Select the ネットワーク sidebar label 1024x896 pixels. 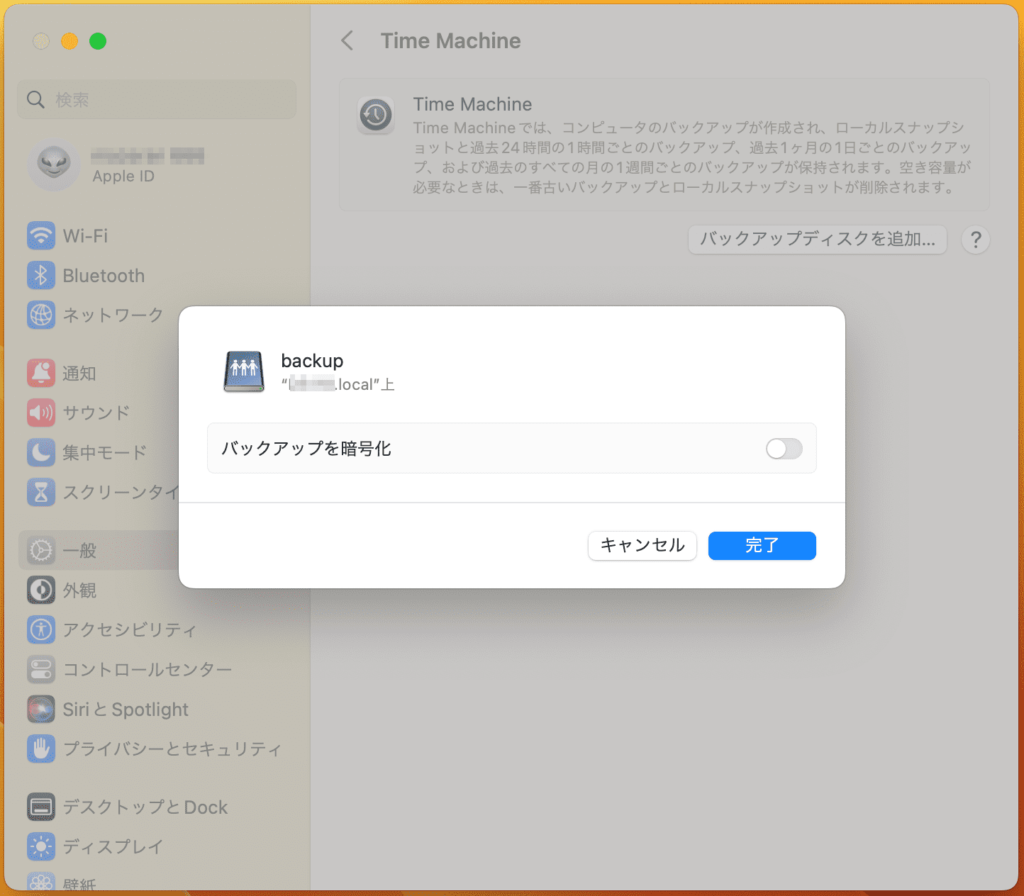(x=113, y=315)
